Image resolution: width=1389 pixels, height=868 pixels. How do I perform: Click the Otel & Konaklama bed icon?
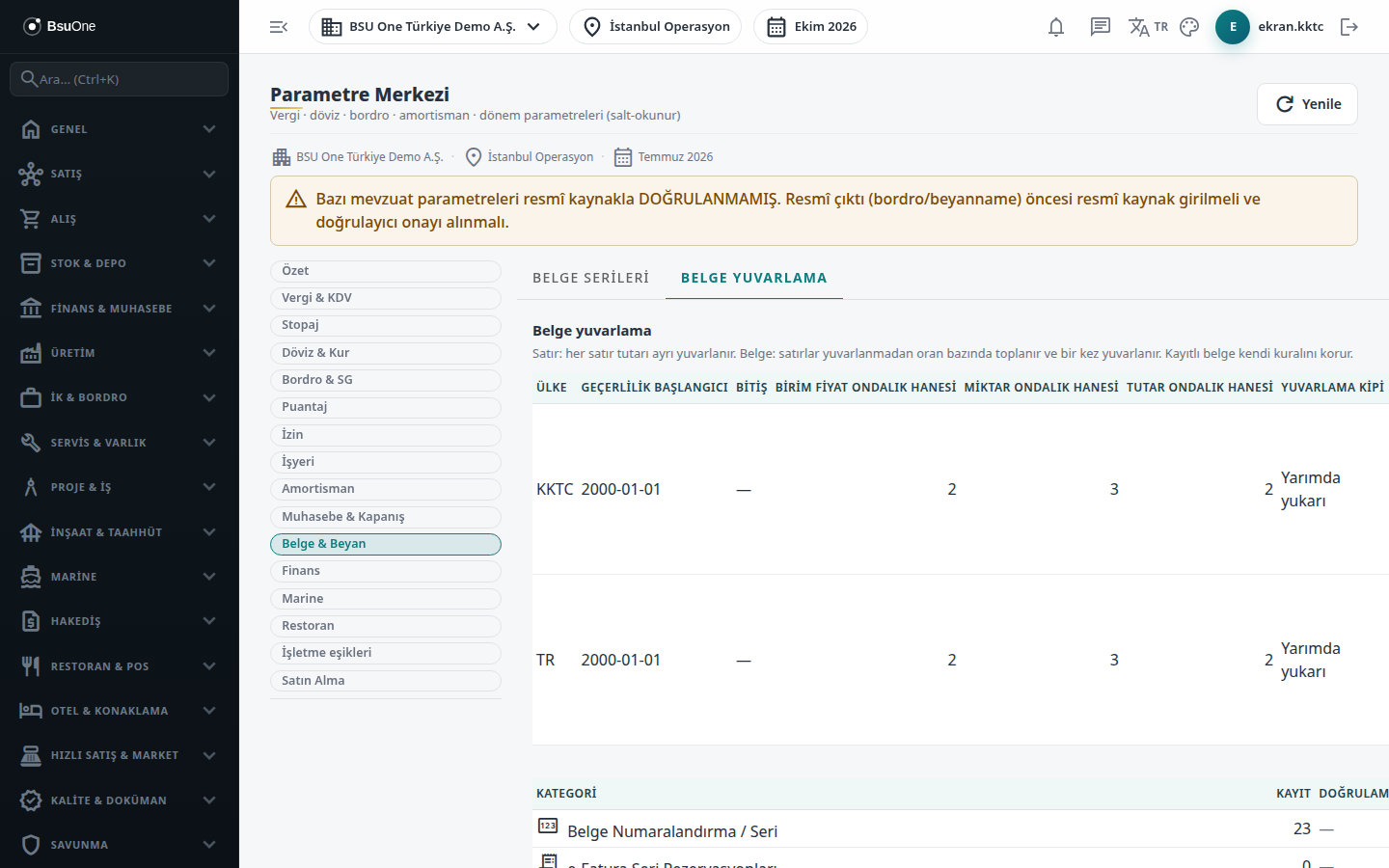pyautogui.click(x=31, y=711)
